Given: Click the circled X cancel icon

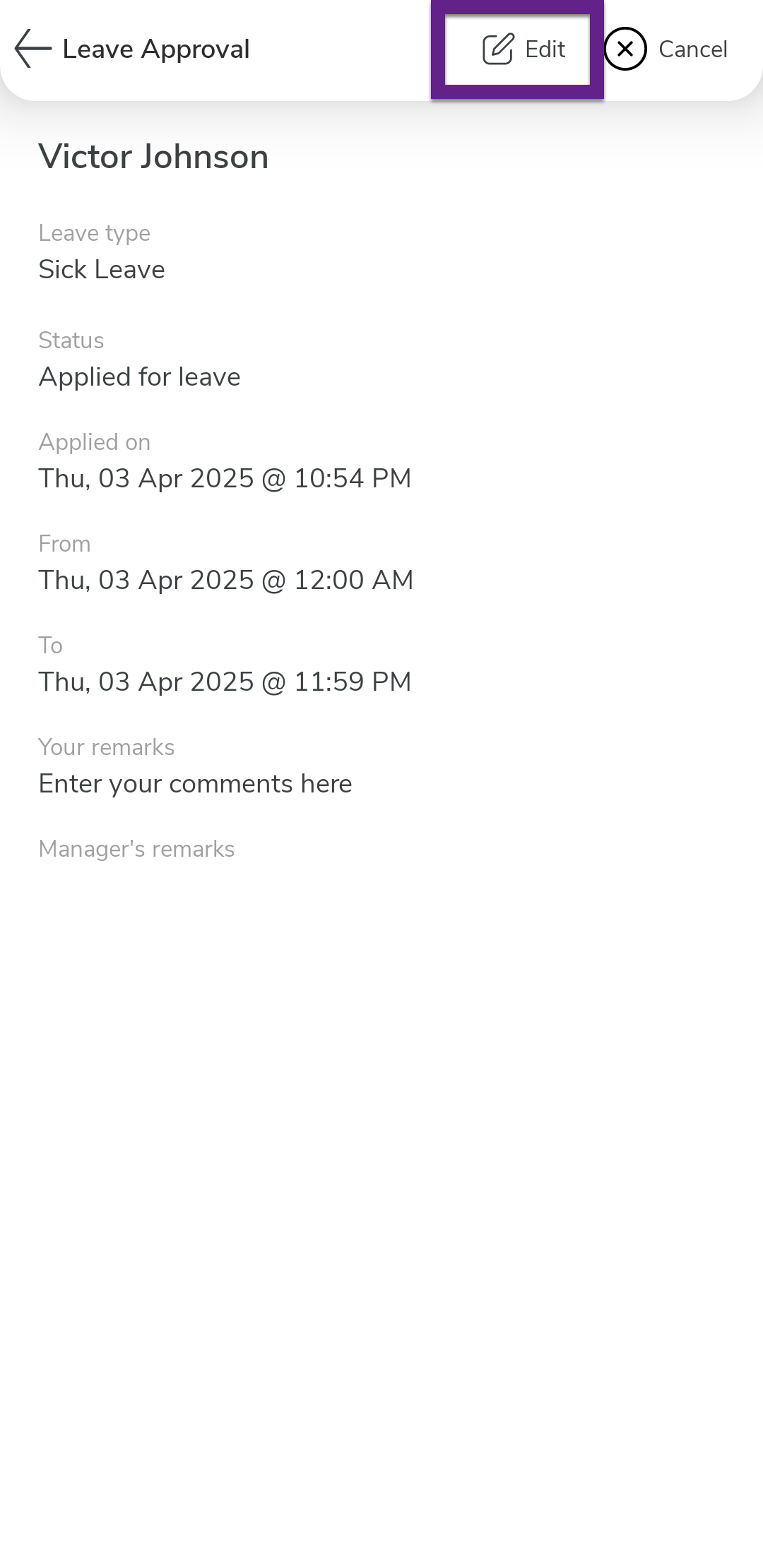Looking at the screenshot, I should [625, 49].
